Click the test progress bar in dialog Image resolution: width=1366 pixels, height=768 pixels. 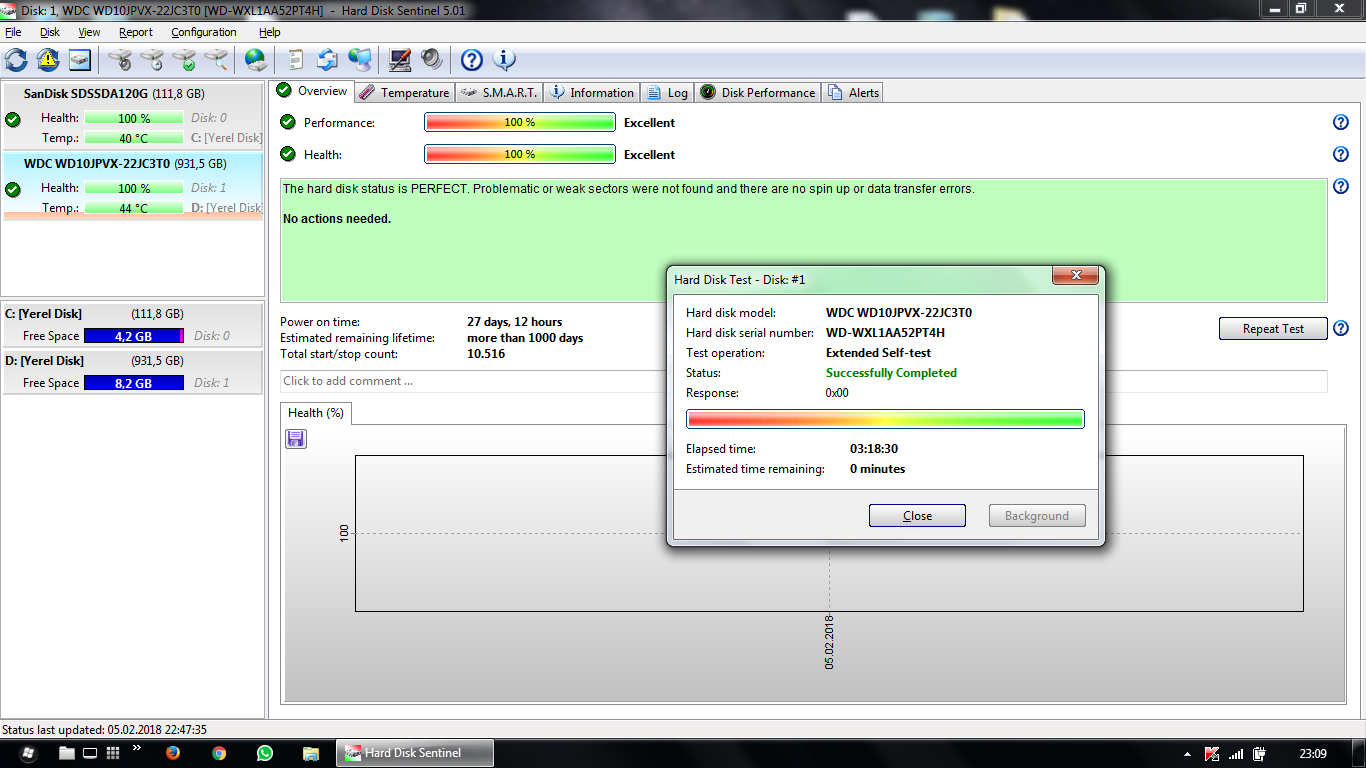pos(885,419)
